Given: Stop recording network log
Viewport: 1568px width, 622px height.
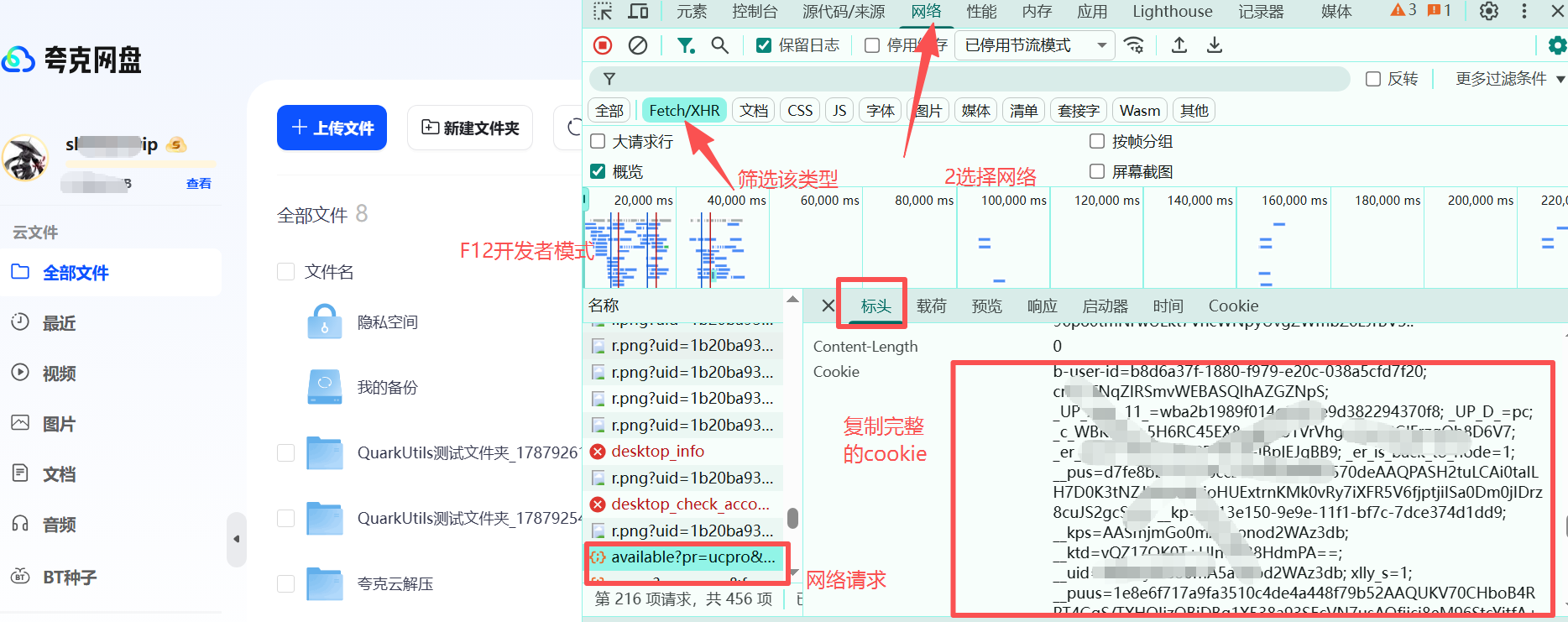Looking at the screenshot, I should pyautogui.click(x=603, y=45).
